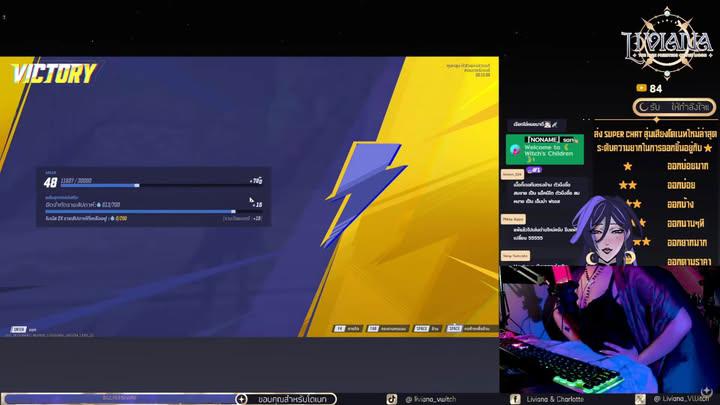Screen dimensions: 720x405
Task: Click the YouTube icon beside 84
Action: [x=641, y=89]
